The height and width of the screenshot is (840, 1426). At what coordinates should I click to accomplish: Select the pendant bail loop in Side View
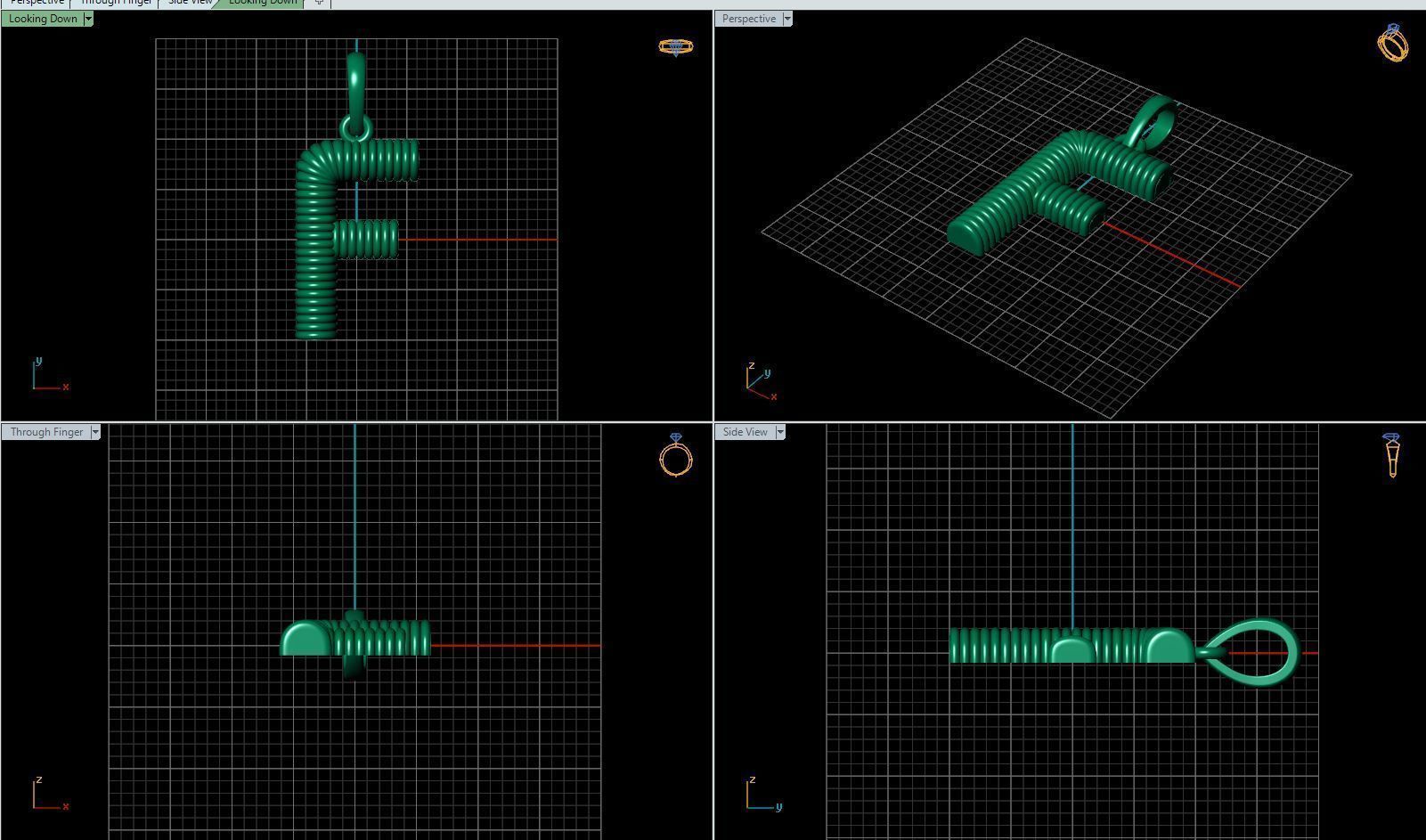pyautogui.click(x=1251, y=653)
